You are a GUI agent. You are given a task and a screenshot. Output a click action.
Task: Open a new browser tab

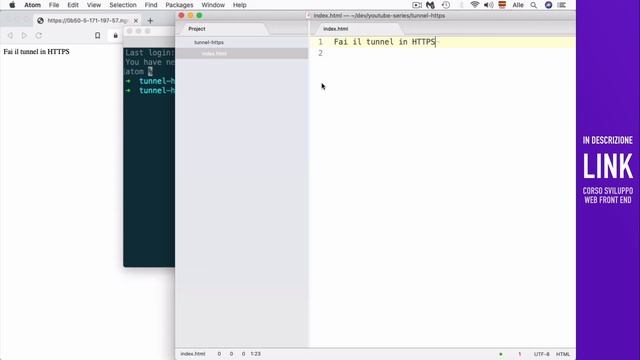pyautogui.click(x=150, y=20)
